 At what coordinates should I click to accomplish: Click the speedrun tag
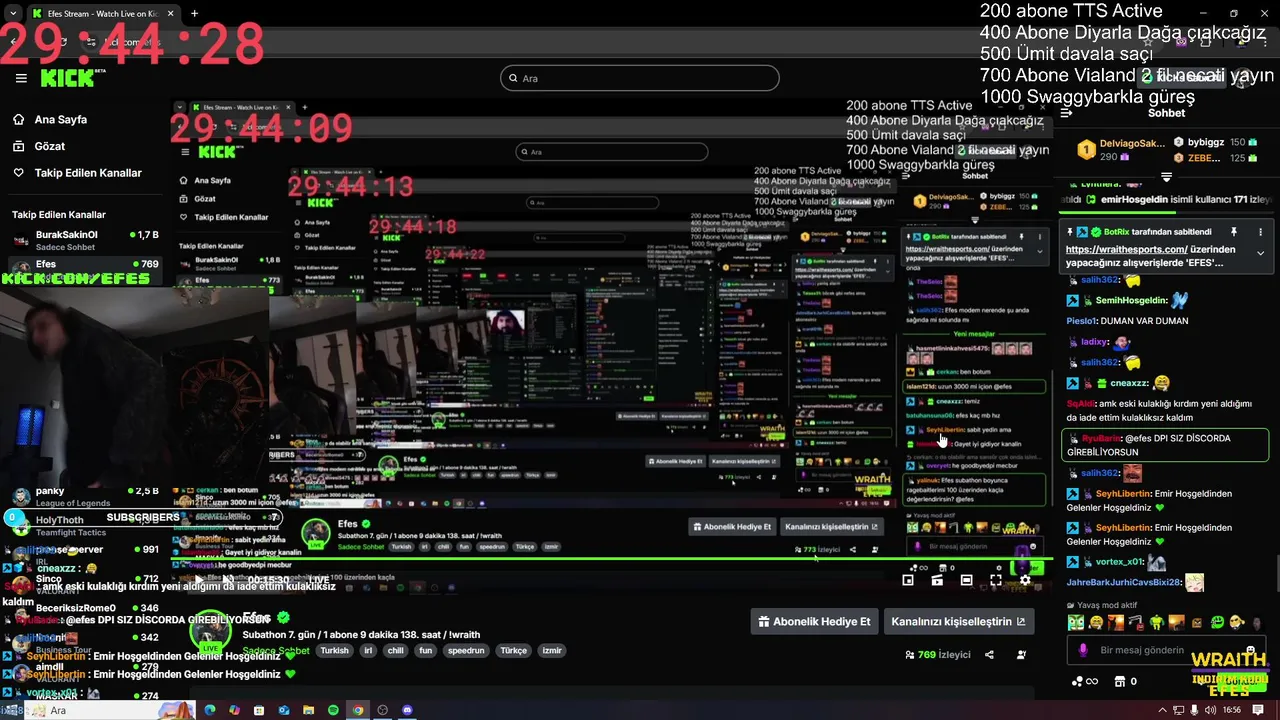[x=466, y=650]
